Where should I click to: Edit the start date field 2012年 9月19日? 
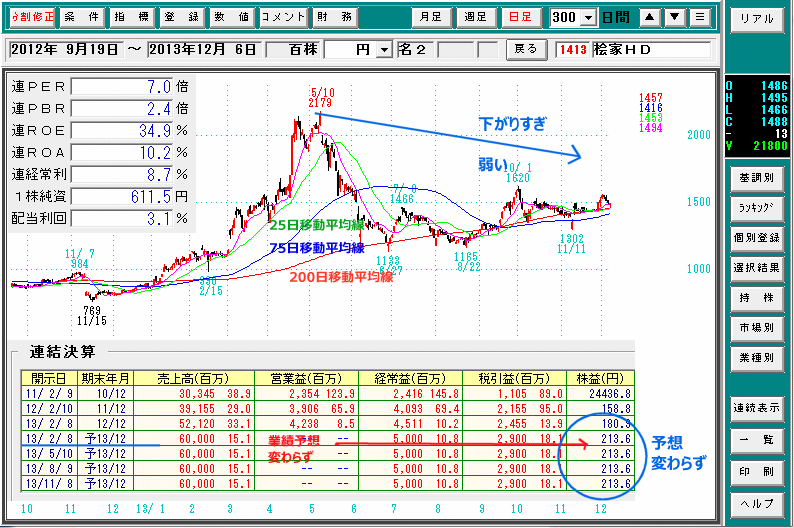coord(65,50)
